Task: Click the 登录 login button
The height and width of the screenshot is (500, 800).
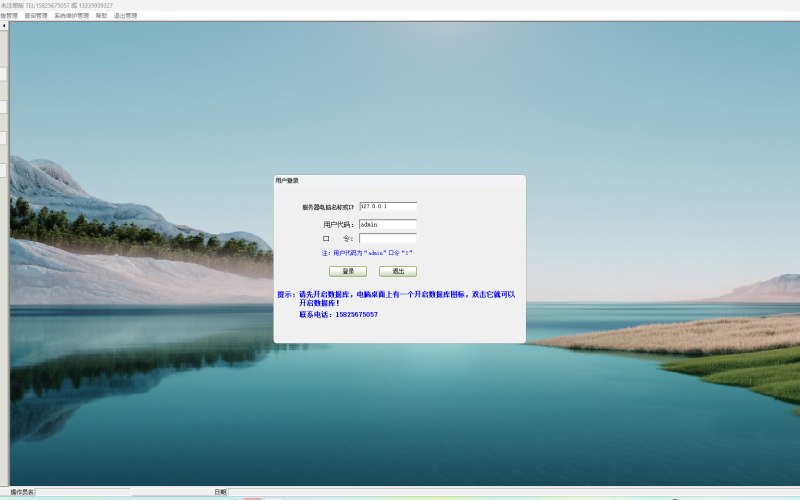Action: [x=347, y=271]
